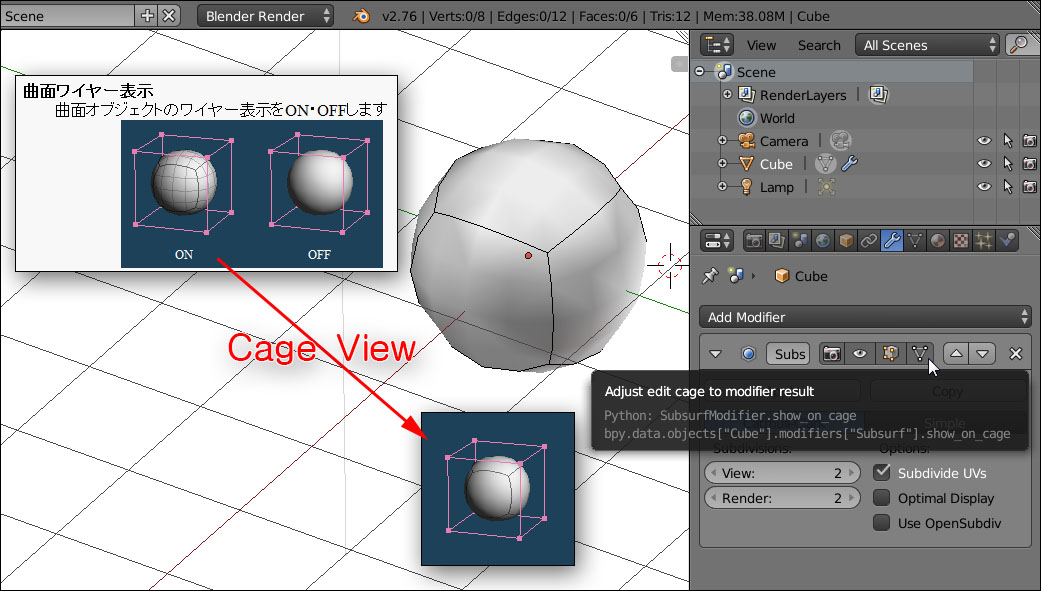Pin the properties context with the pushpin
This screenshot has width=1041, height=591.
pyautogui.click(x=710, y=276)
